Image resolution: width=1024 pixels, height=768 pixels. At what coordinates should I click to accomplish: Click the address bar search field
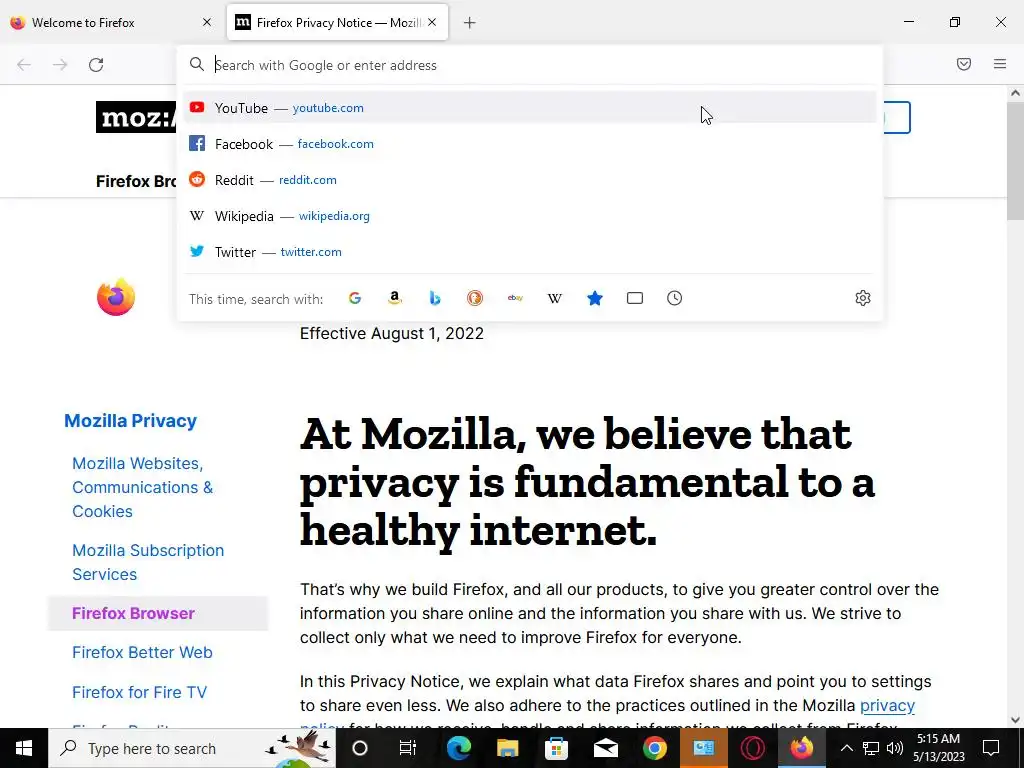(x=529, y=65)
